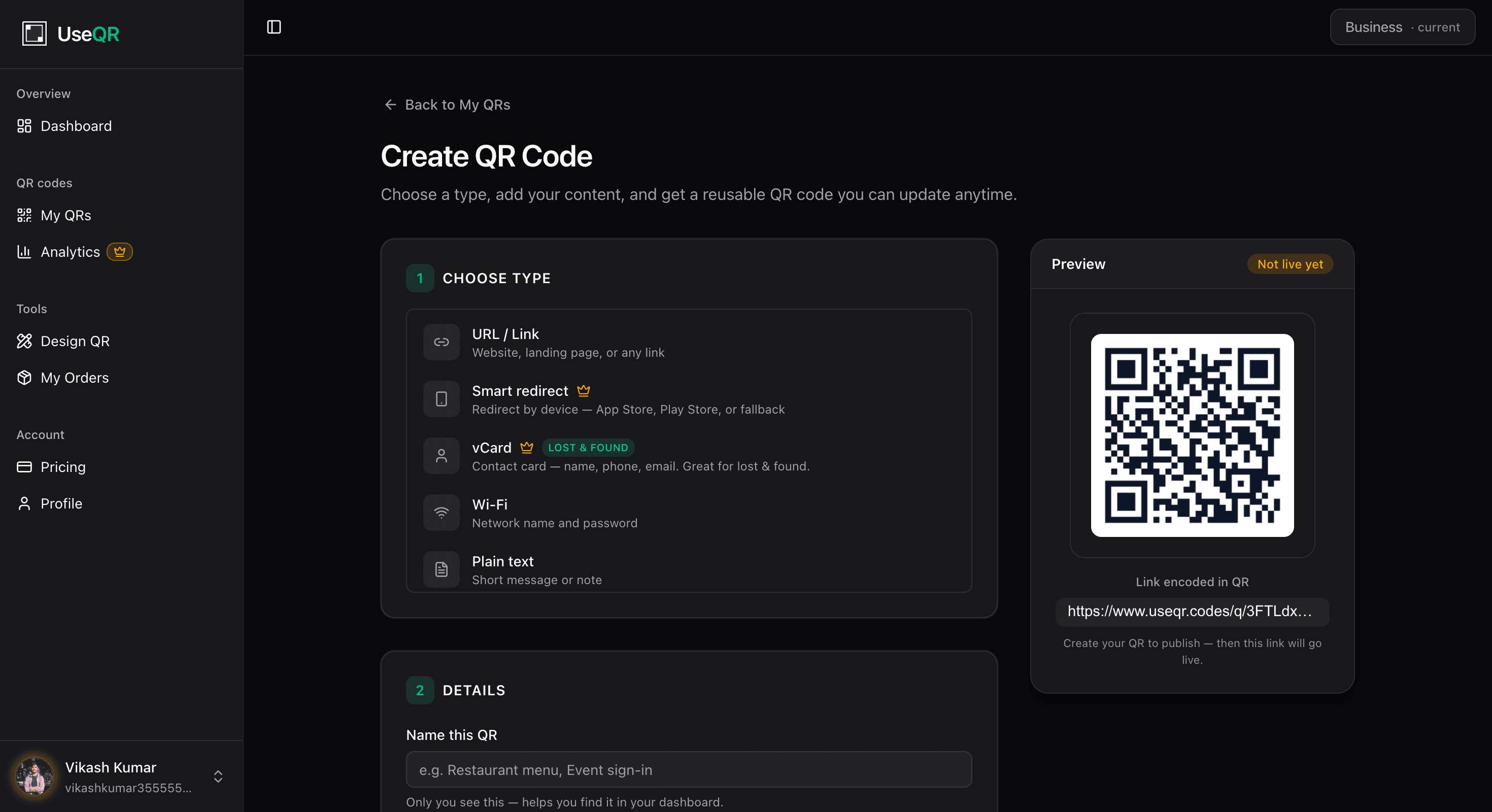Click the Not live yet badge

point(1290,263)
